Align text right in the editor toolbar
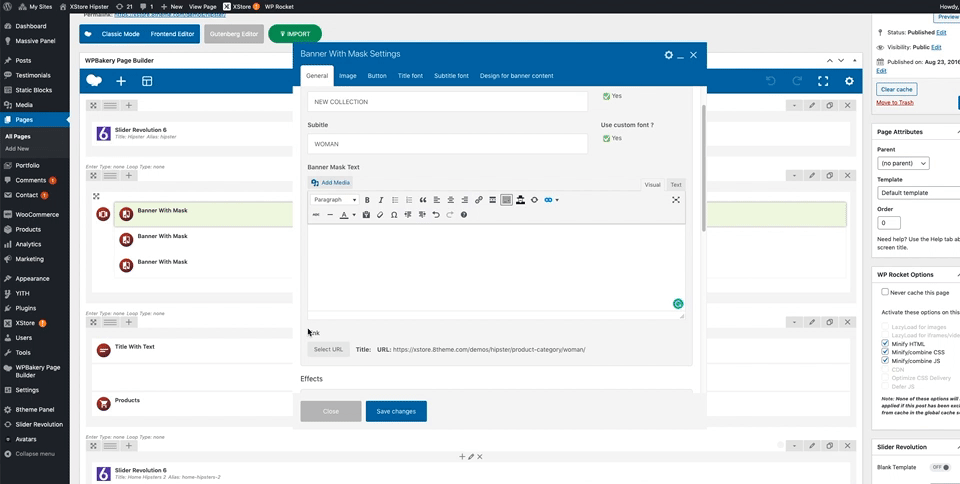960x484 pixels. [465, 200]
